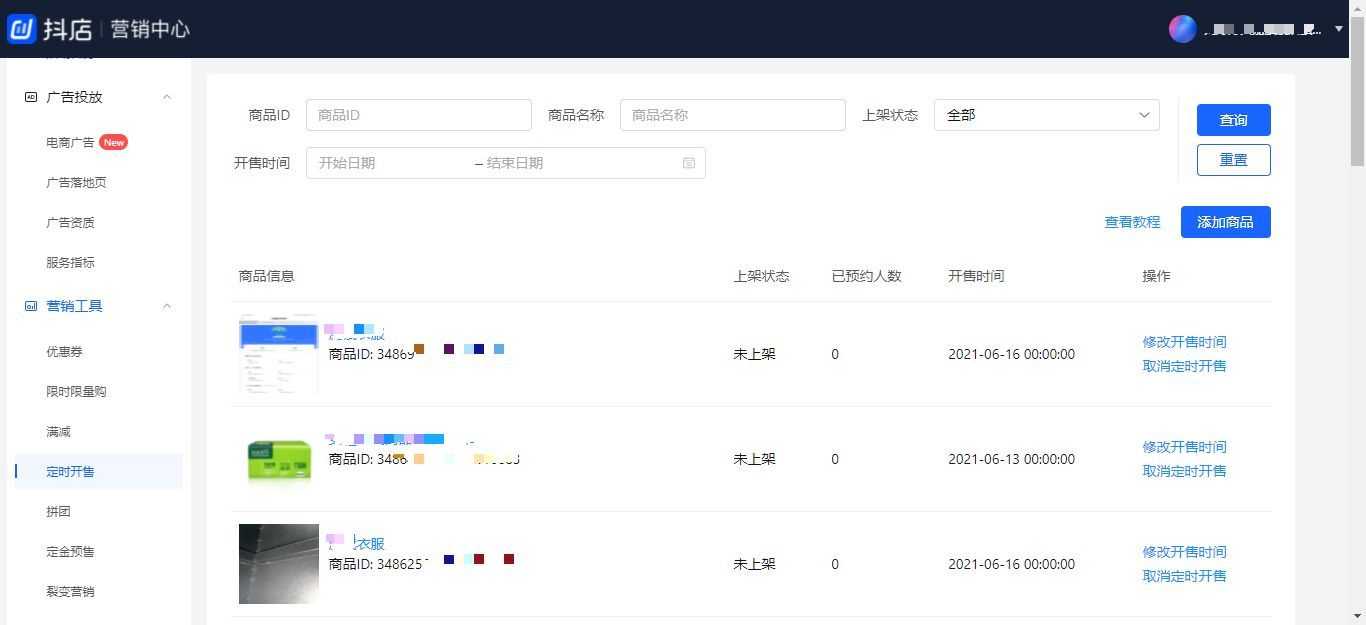Click the user avatar in header
The image size is (1366, 625).
point(1182,29)
